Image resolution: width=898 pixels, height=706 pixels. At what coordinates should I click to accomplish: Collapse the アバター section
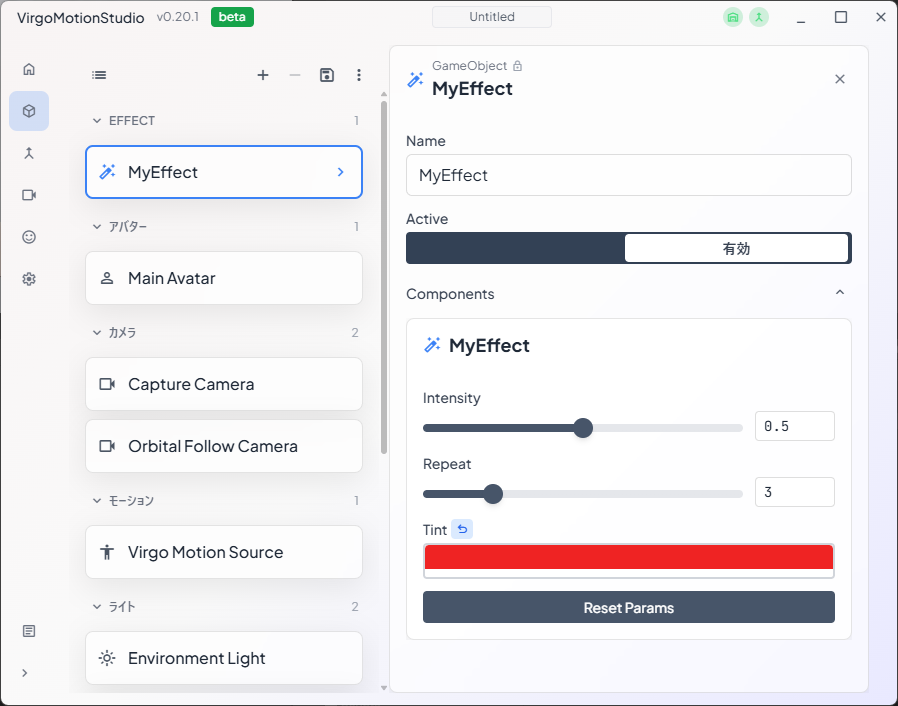[97, 227]
